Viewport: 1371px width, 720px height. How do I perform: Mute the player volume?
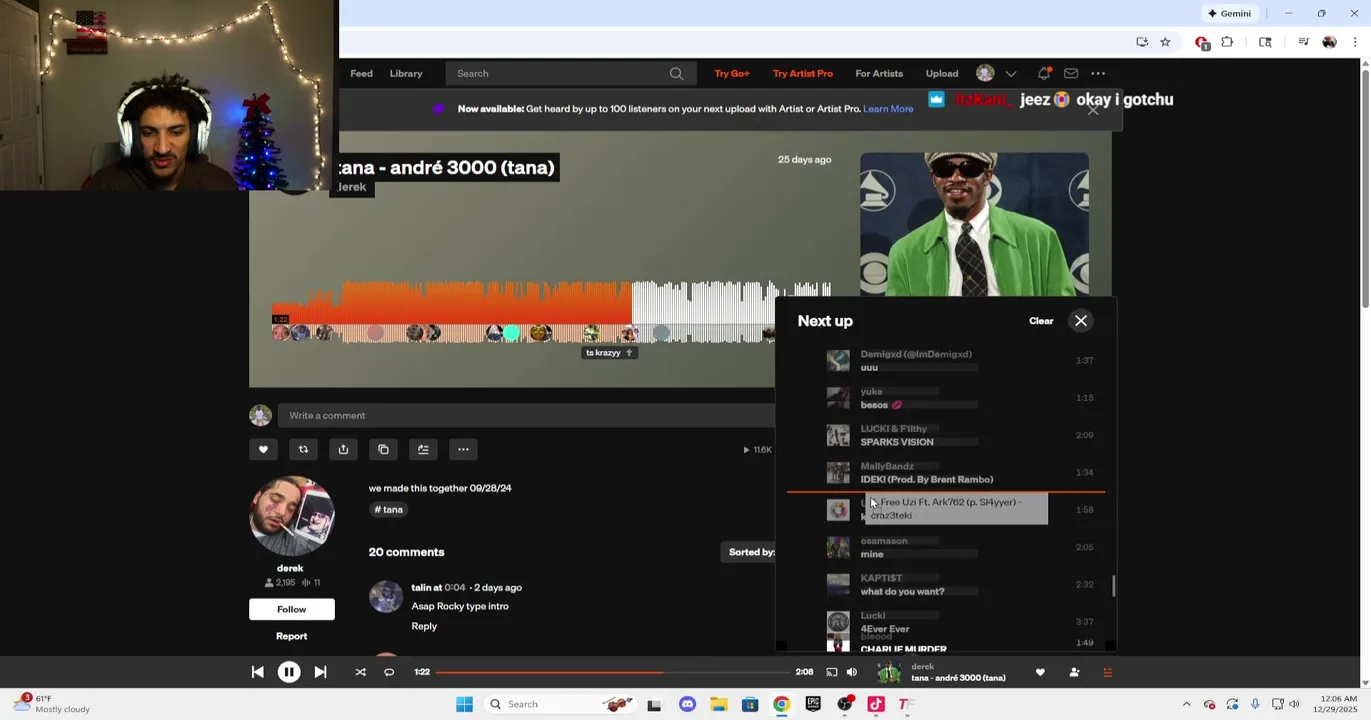[x=852, y=672]
